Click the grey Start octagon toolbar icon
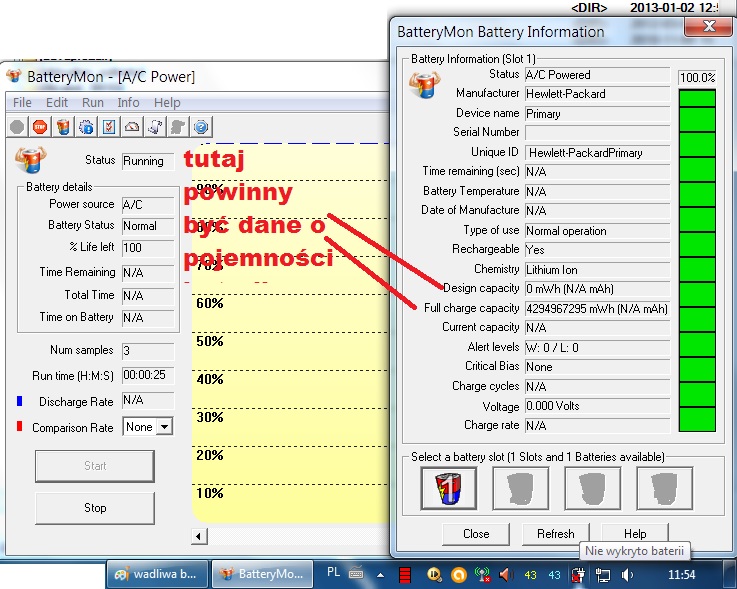Screen dimensions: 737x589 17,127
